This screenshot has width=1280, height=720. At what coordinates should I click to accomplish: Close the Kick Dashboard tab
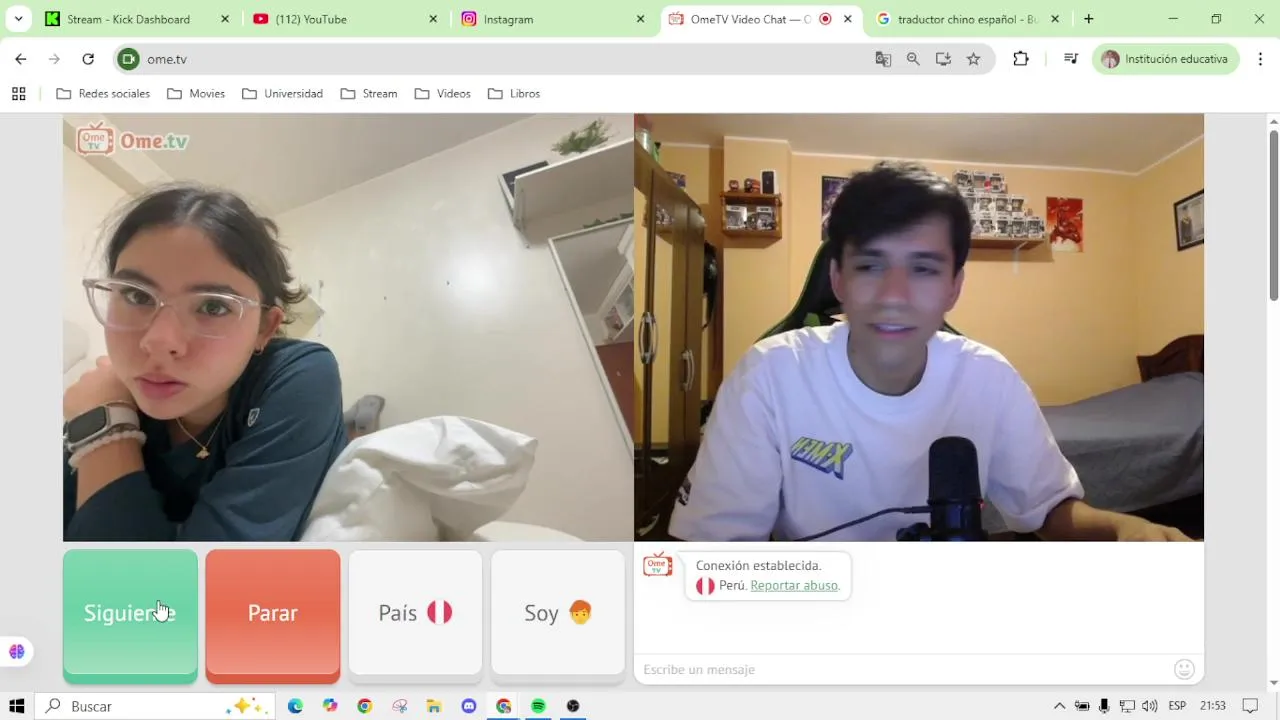coord(225,19)
